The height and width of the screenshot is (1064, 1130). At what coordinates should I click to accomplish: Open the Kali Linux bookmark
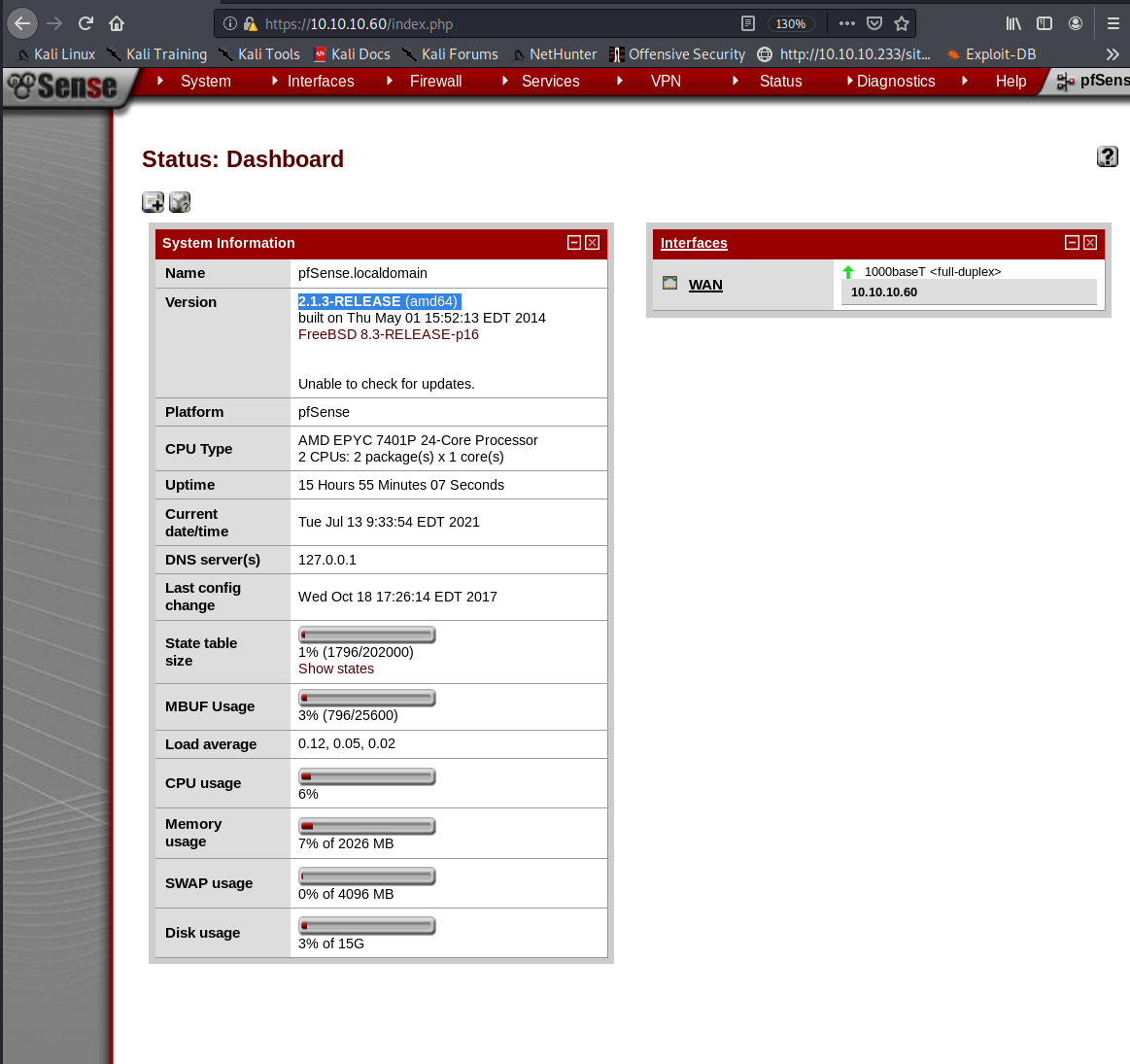[56, 54]
